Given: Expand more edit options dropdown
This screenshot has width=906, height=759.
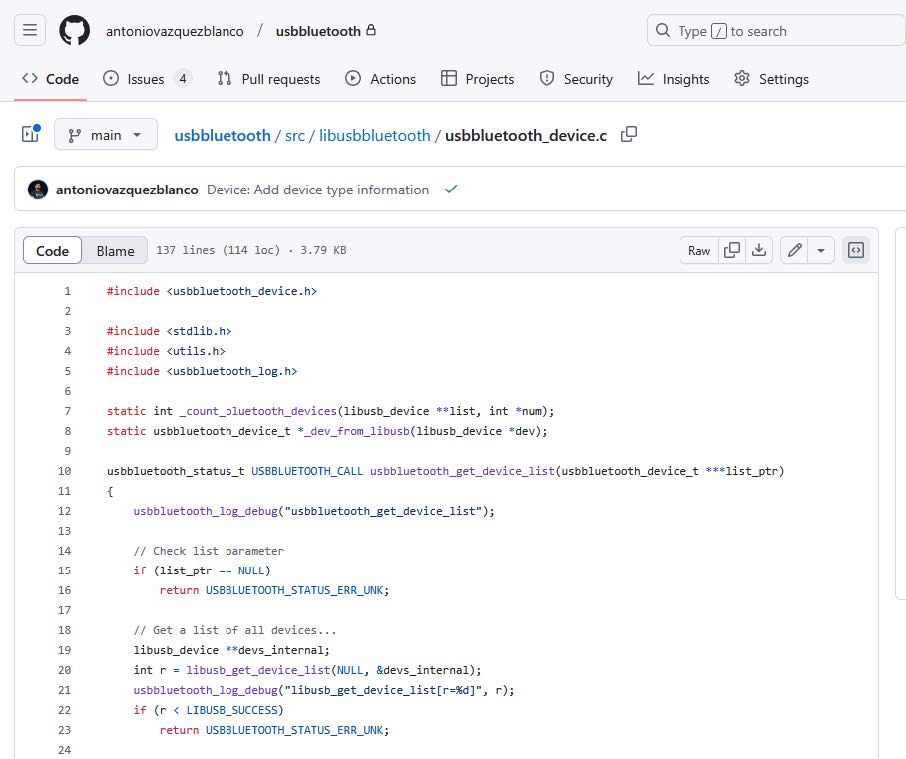Looking at the screenshot, I should 821,251.
